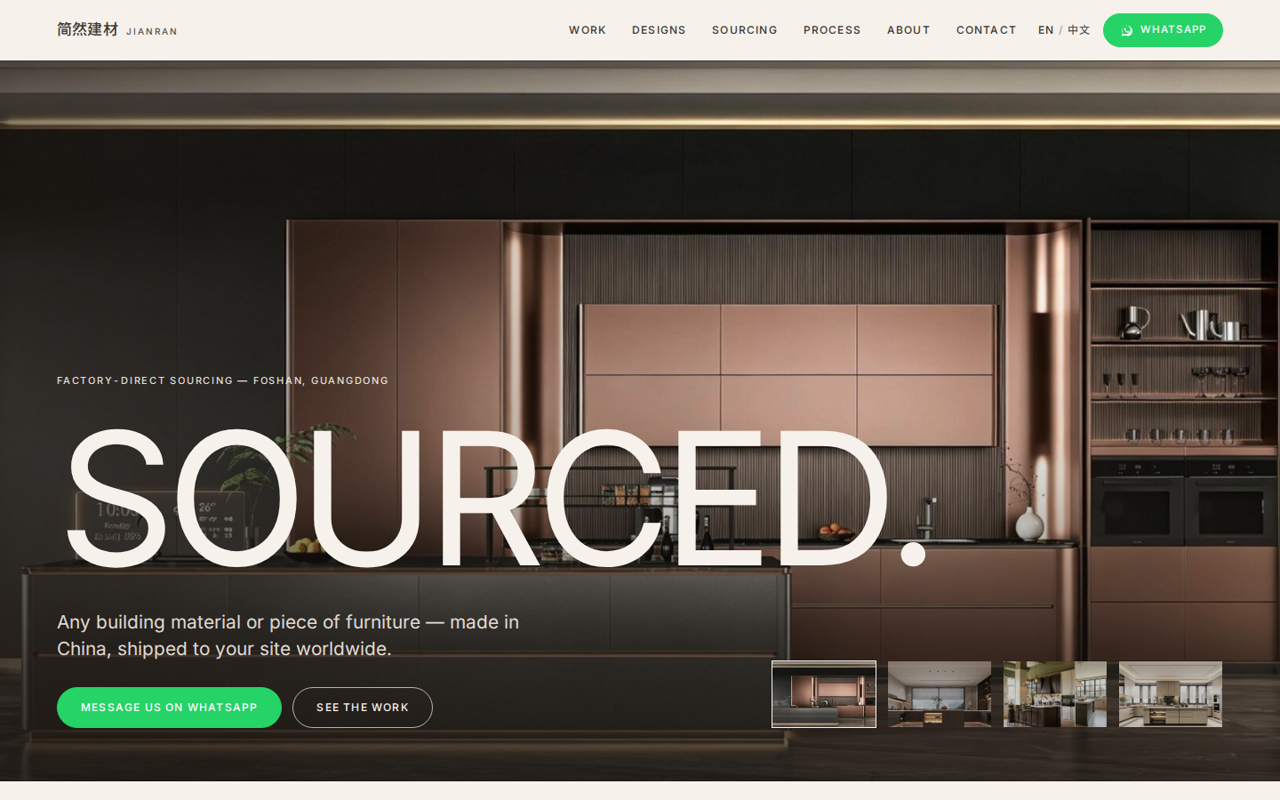1280x800 pixels.
Task: Click the large SOURCED headline text
Action: click(495, 498)
